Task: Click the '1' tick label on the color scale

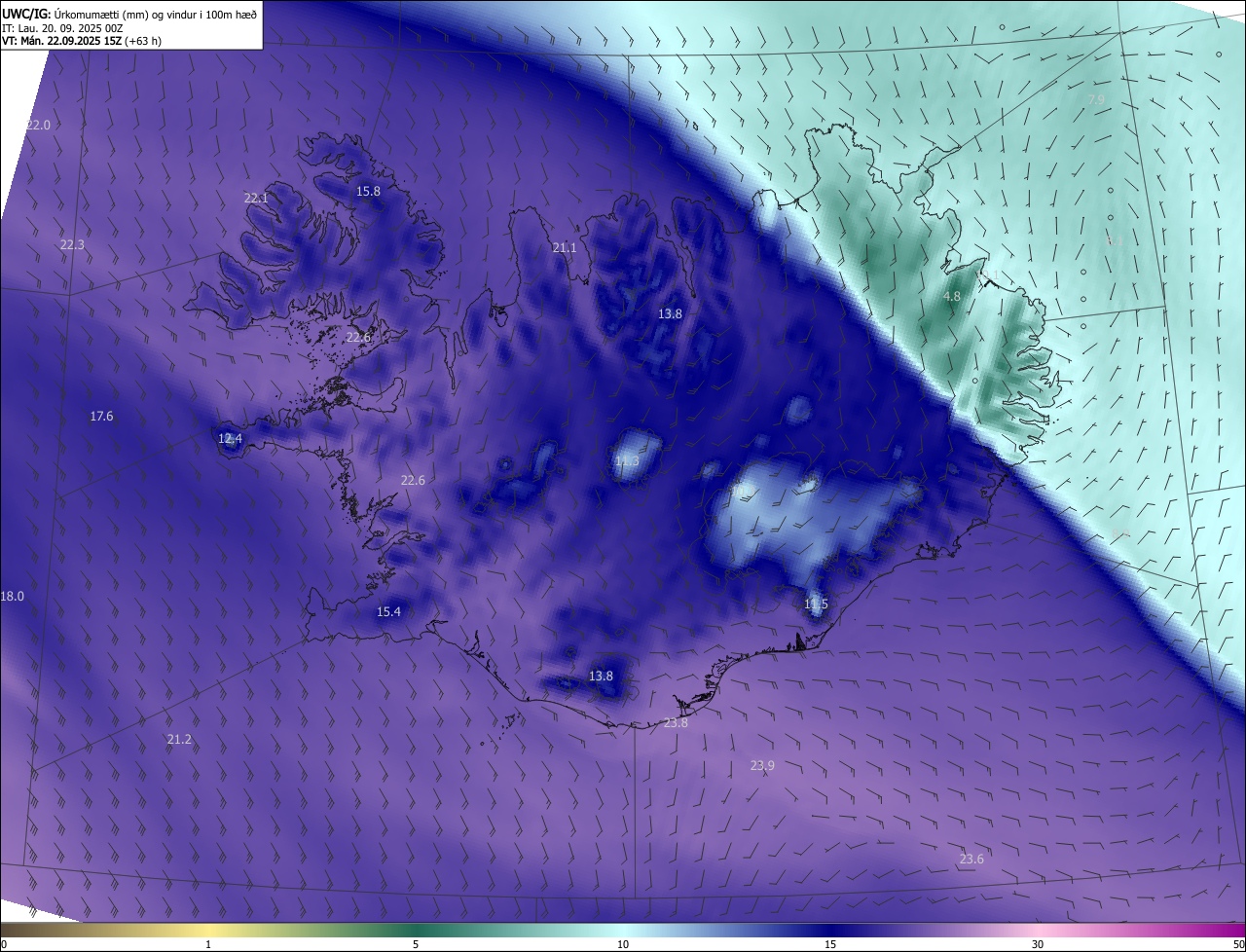Action: point(208,944)
